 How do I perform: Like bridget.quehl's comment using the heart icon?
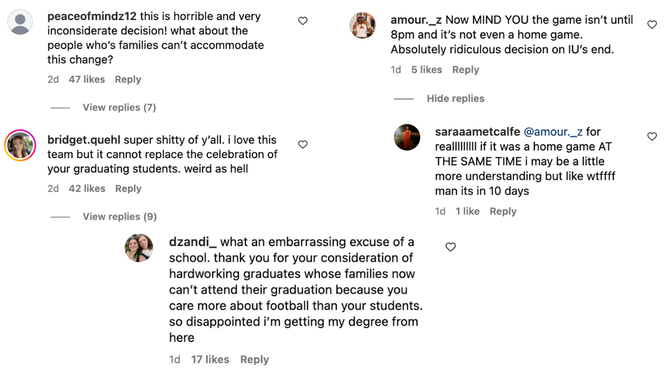tap(302, 144)
